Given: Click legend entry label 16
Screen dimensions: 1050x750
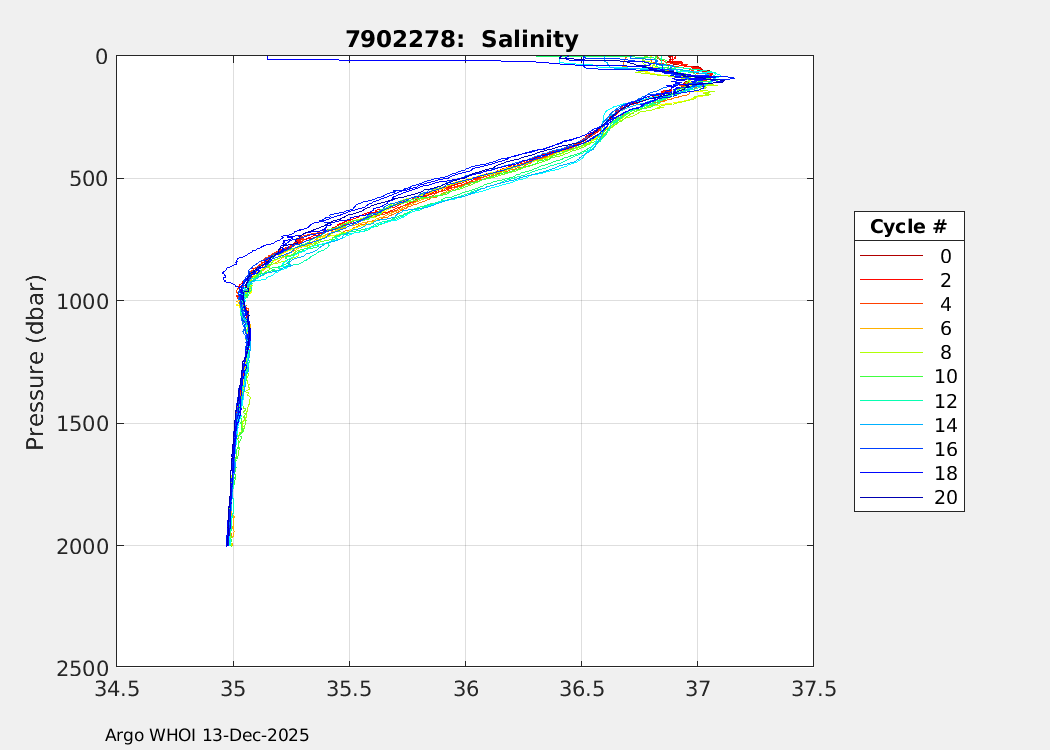Looking at the screenshot, I should pos(945,449).
